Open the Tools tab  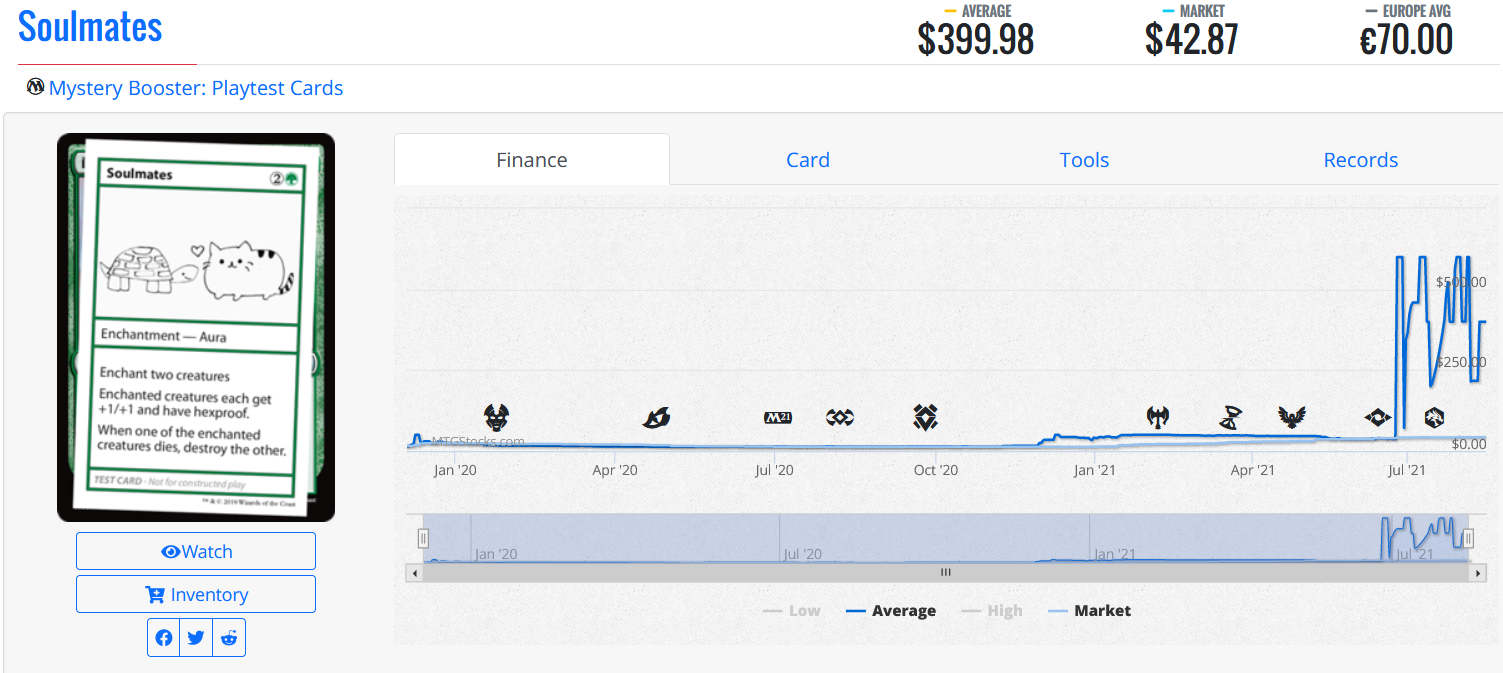[x=1084, y=160]
